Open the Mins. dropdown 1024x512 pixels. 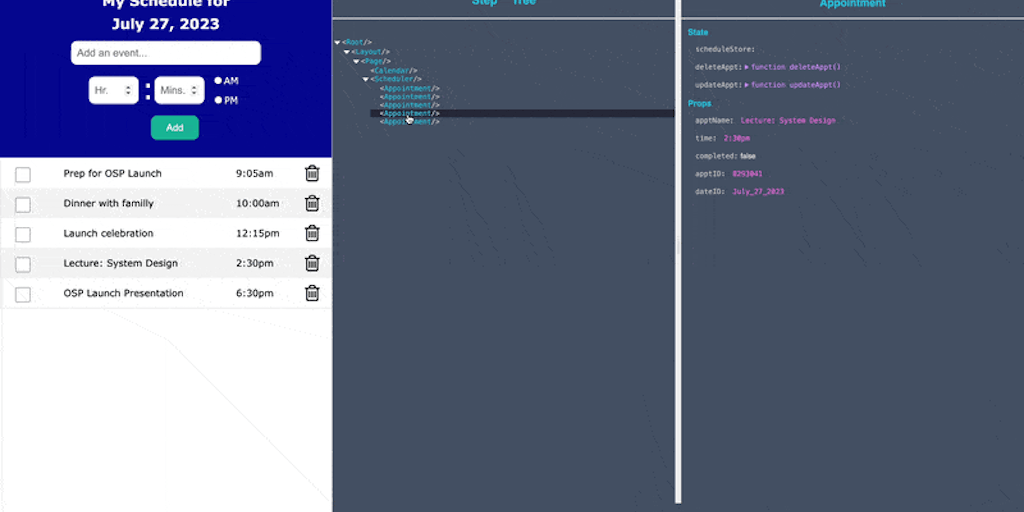(x=179, y=90)
